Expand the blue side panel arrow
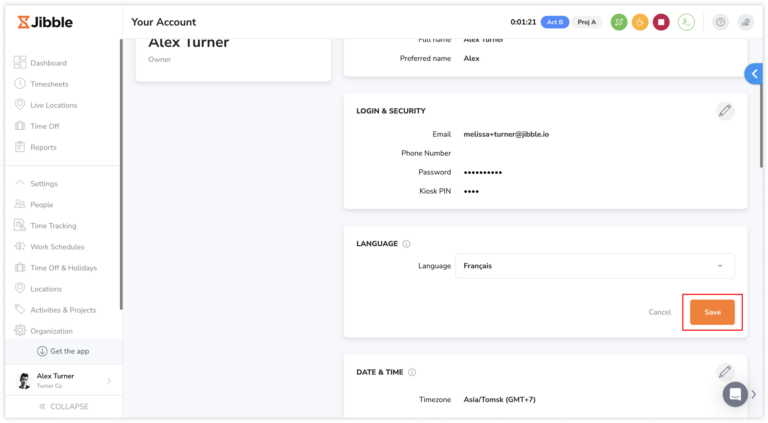Viewport: 768px width, 423px height. [x=754, y=74]
